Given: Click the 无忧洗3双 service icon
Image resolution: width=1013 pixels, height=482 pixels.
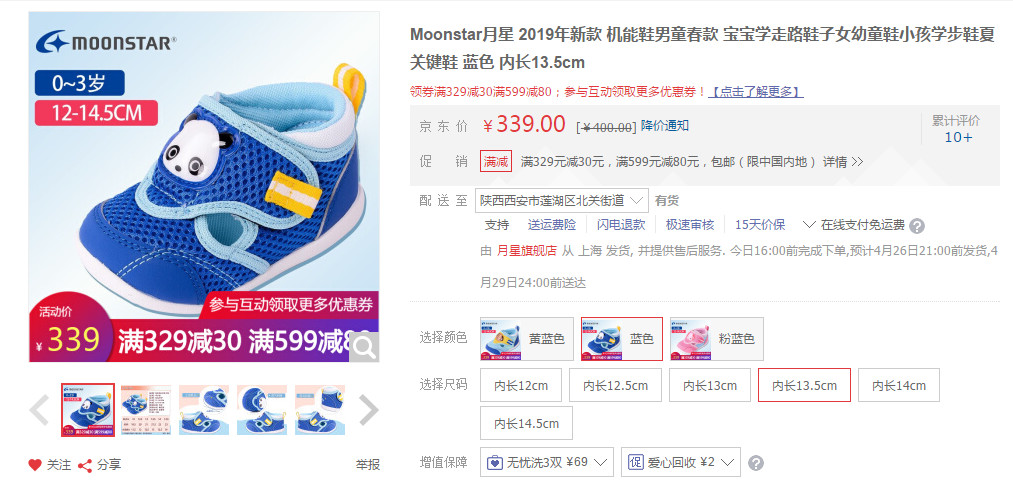Looking at the screenshot, I should (x=494, y=463).
